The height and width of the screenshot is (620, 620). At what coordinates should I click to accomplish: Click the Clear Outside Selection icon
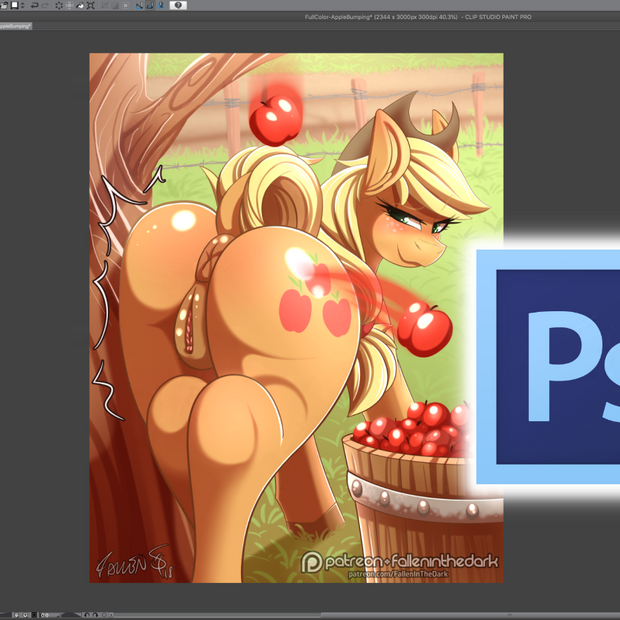(x=69, y=5)
